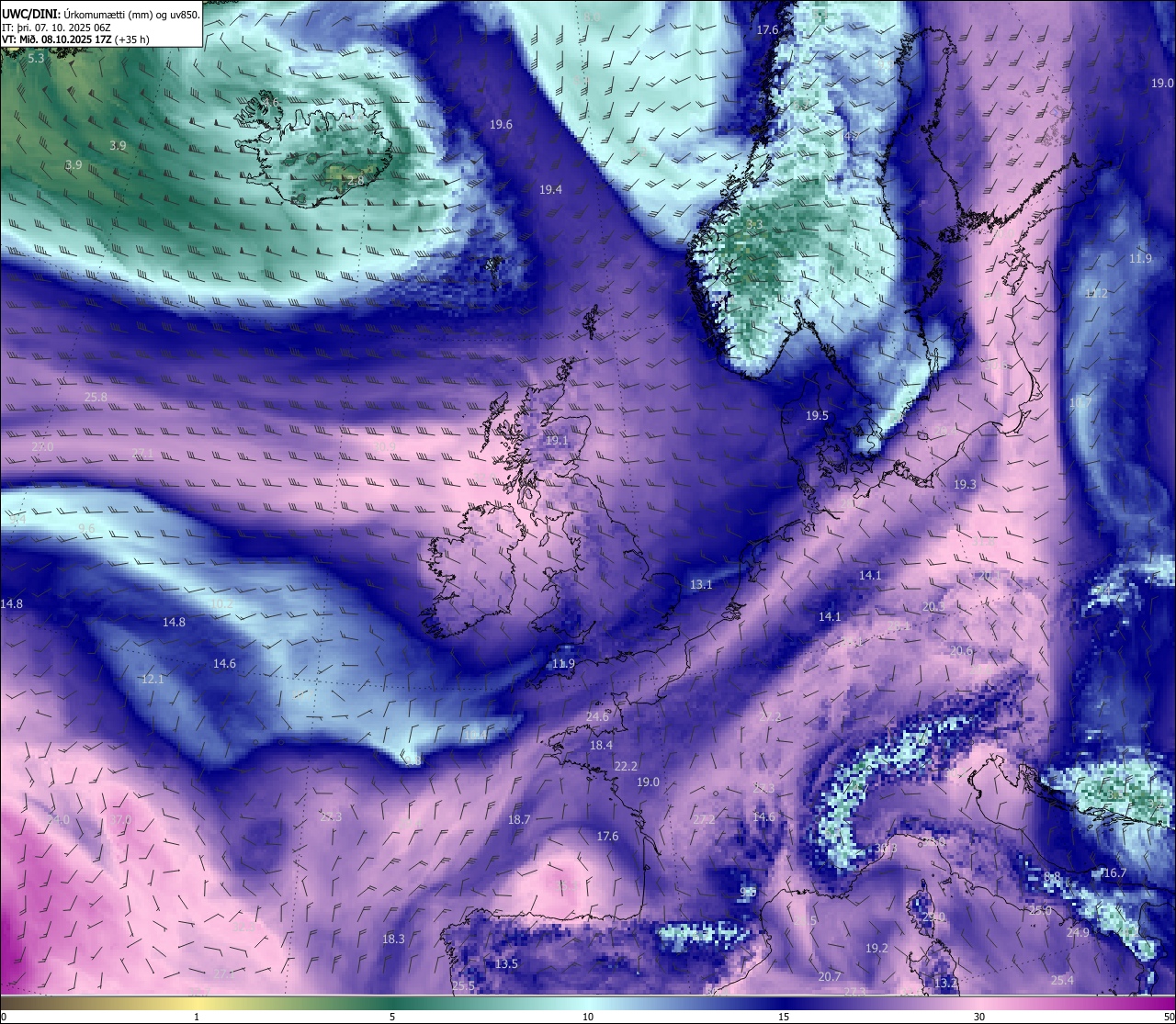Click the '1' tick label on the legend
The height and width of the screenshot is (1024, 1176).
[x=197, y=1017]
